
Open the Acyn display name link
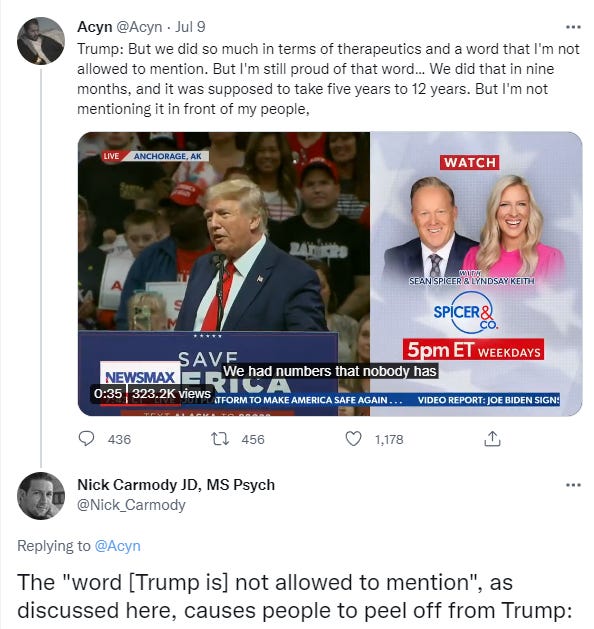click(95, 27)
